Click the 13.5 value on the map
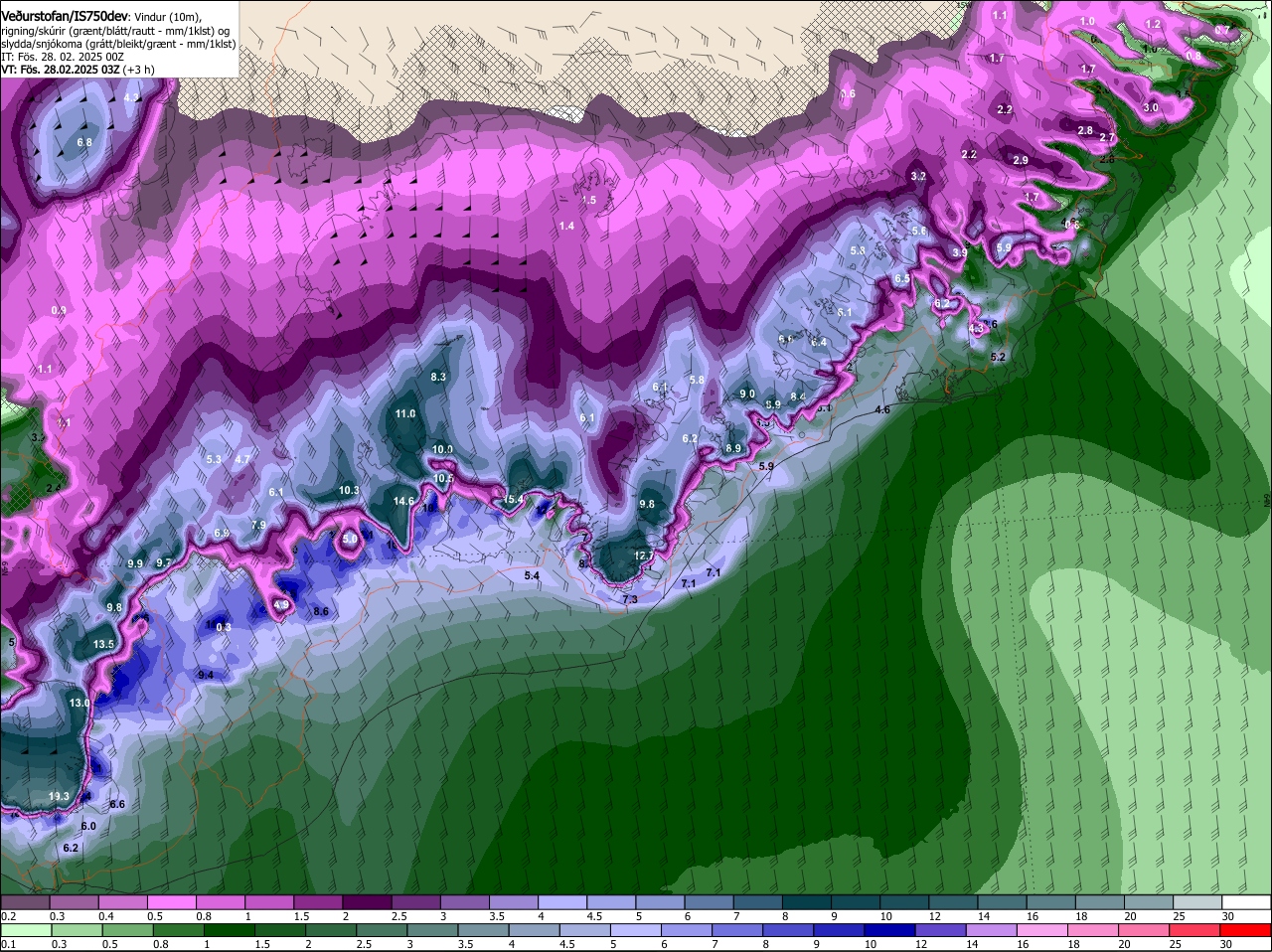This screenshot has height=952, width=1272. [x=104, y=645]
